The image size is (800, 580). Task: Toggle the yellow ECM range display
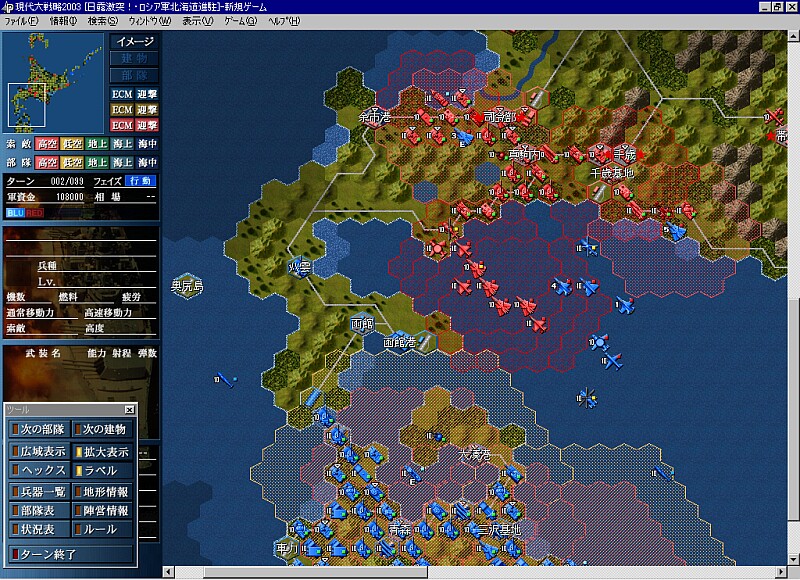pyautogui.click(x=122, y=110)
